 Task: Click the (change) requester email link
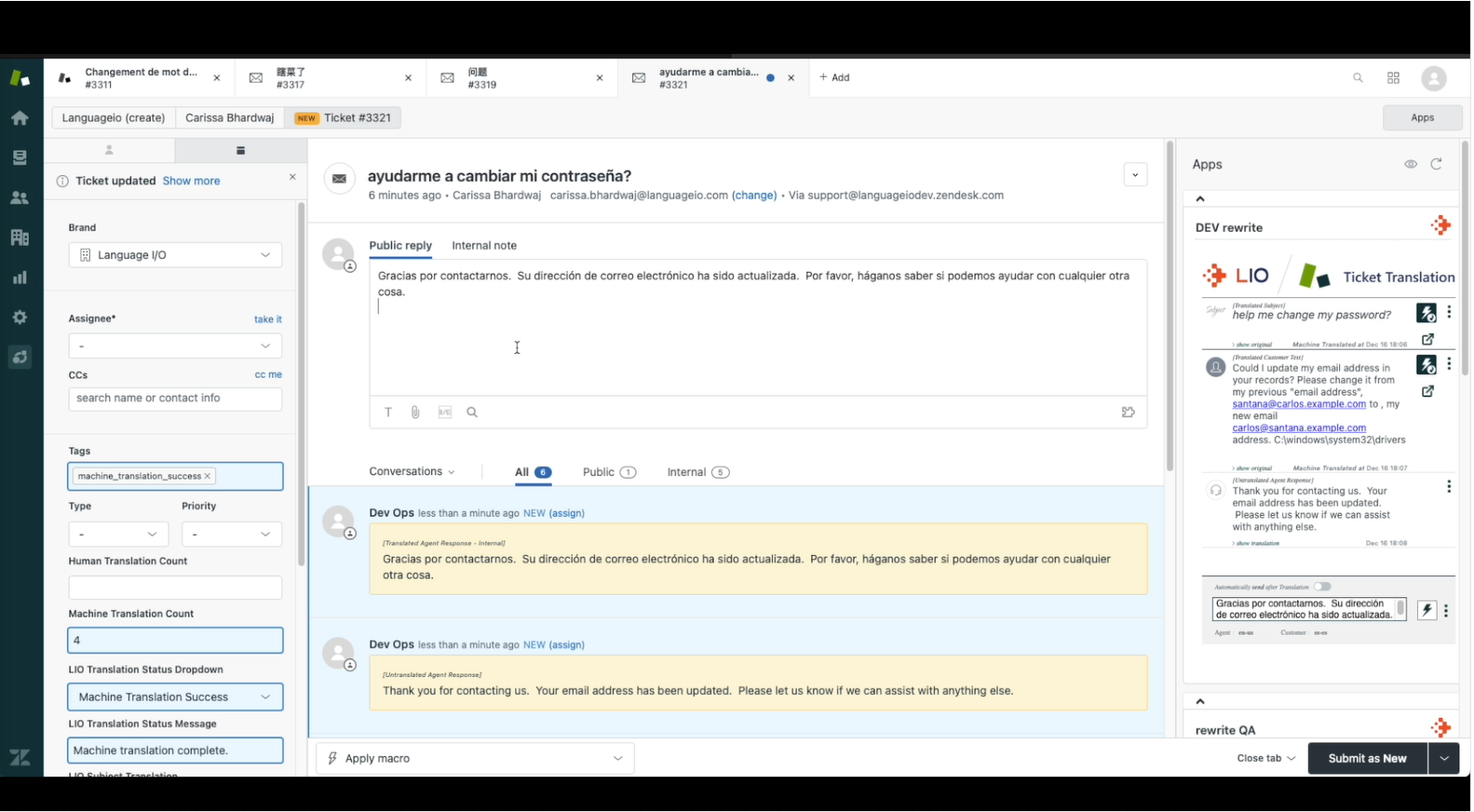(754, 196)
